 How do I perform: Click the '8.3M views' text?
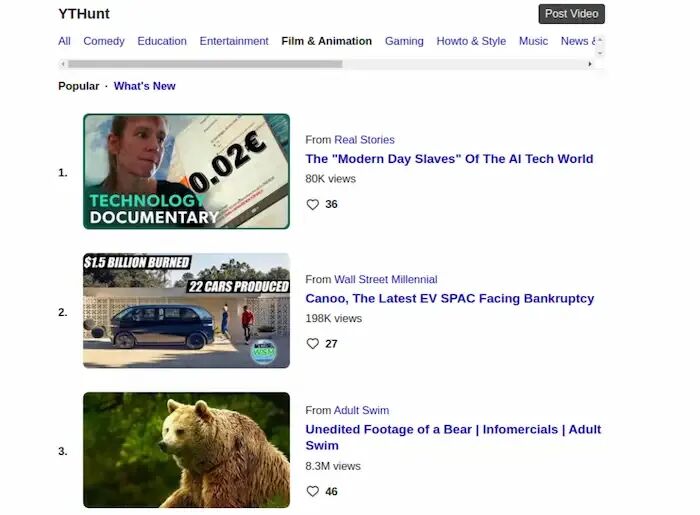[333, 466]
